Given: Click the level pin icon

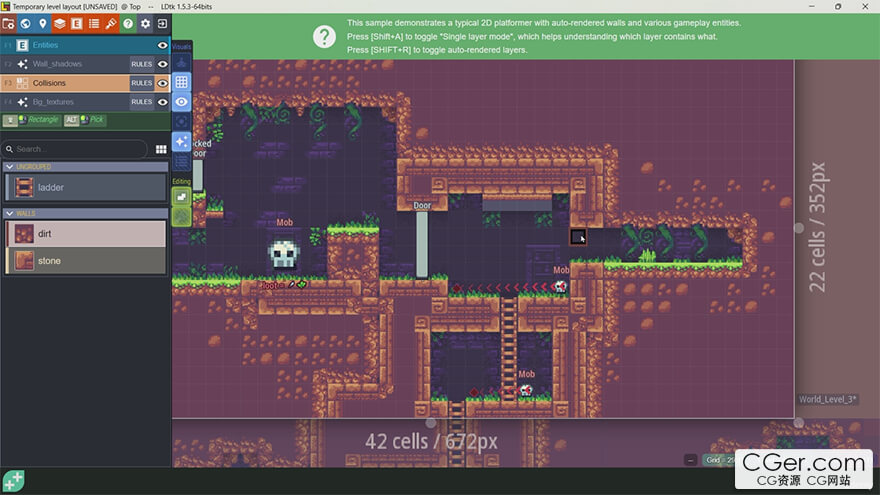Looking at the screenshot, I should [43, 23].
